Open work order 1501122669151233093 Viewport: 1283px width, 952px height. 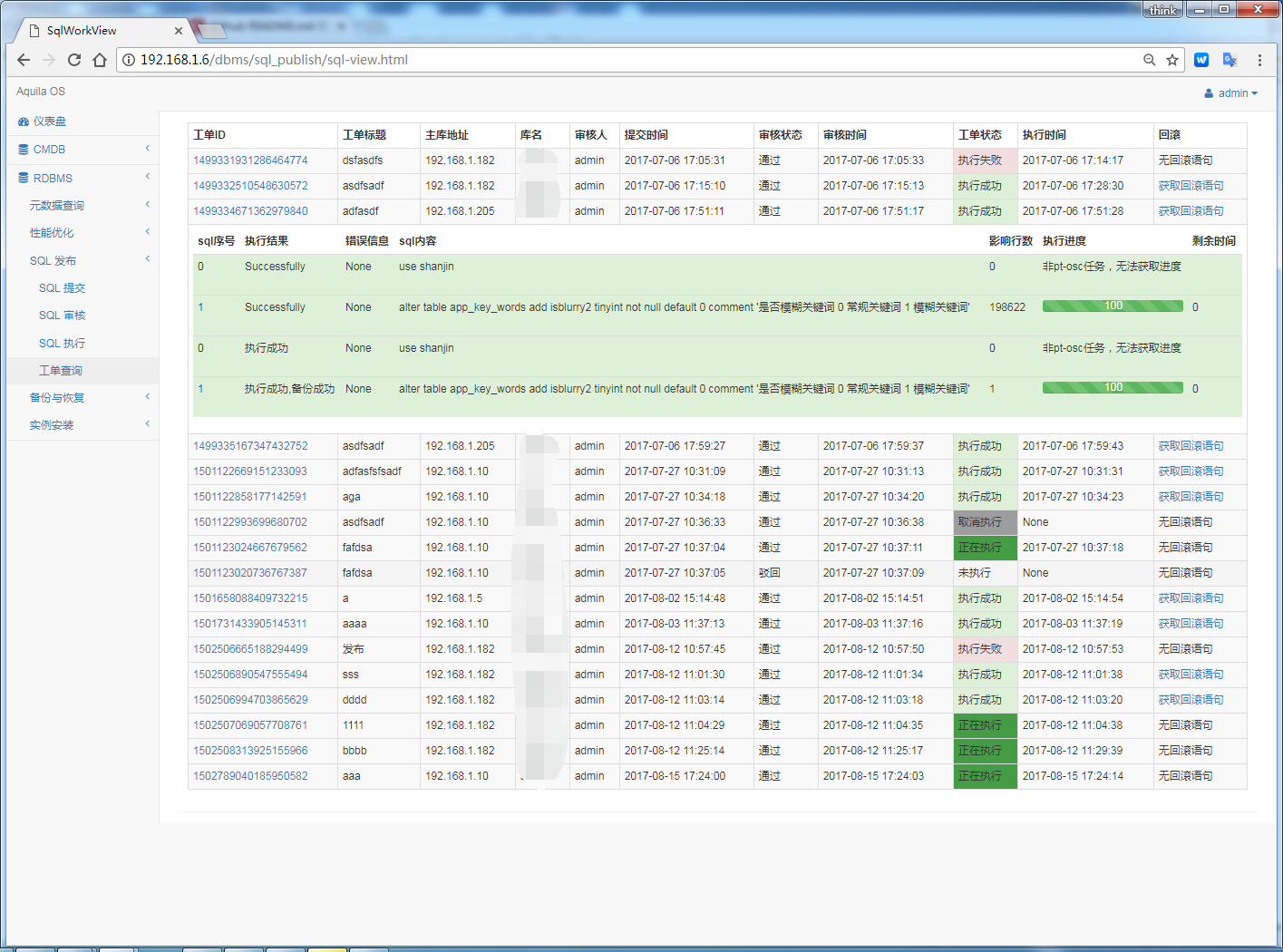(250, 471)
